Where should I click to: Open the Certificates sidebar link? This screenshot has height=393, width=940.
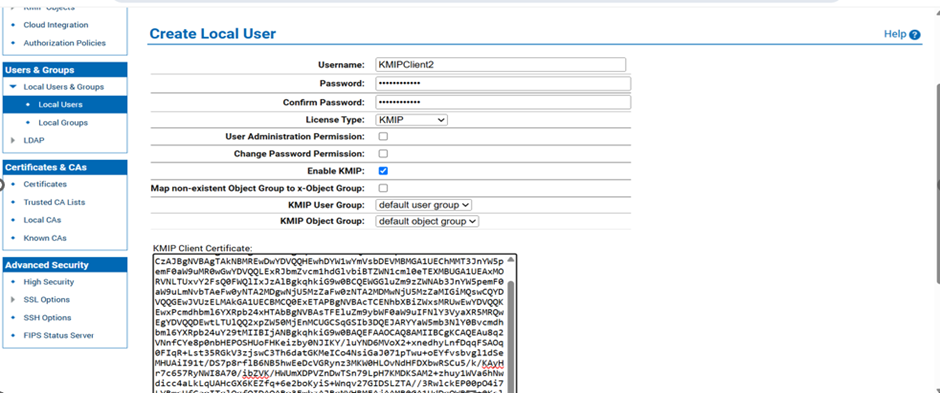click(x=45, y=184)
